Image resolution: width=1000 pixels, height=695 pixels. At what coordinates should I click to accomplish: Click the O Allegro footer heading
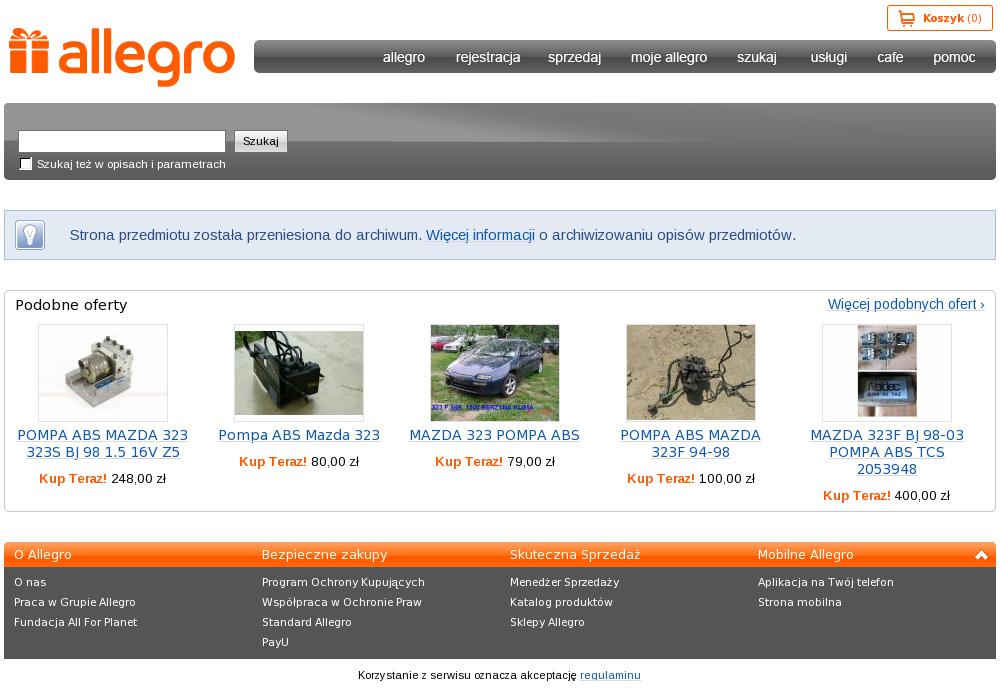point(43,555)
